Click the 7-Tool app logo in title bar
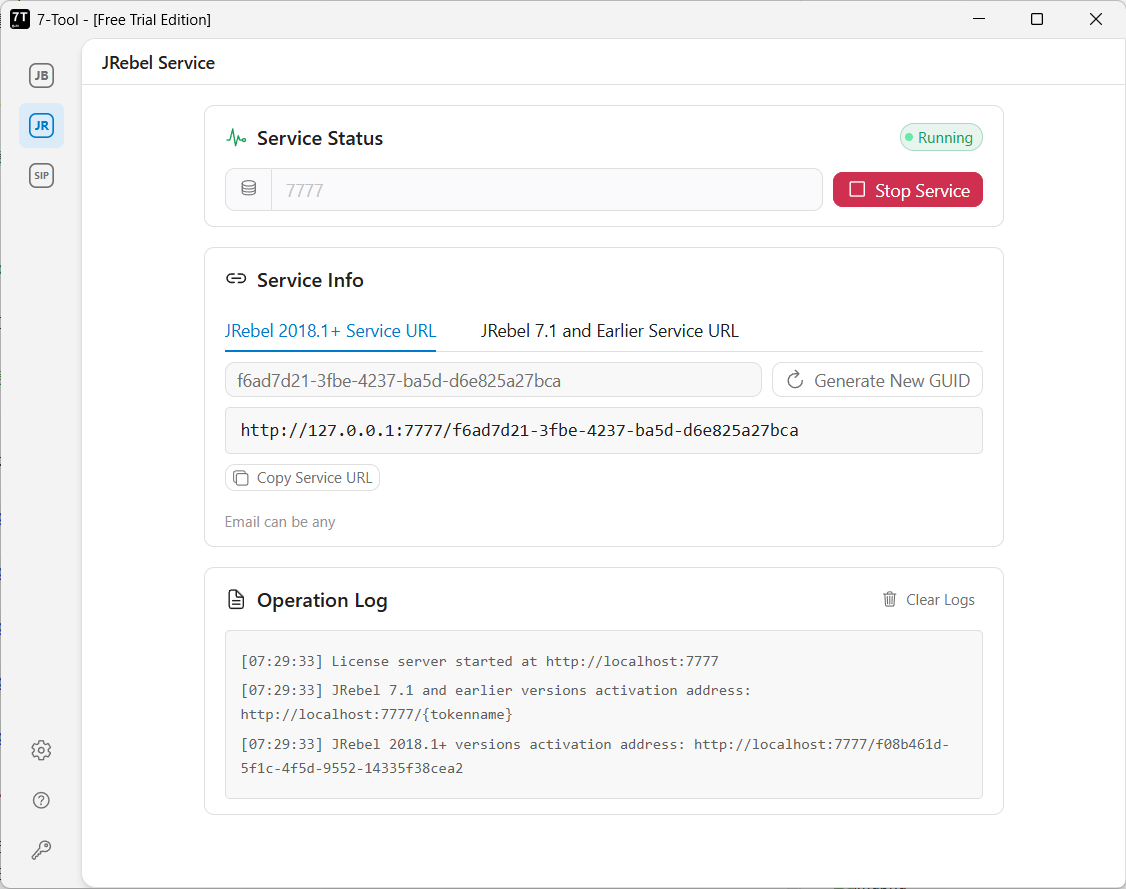The width and height of the screenshot is (1126, 889). coord(20,19)
